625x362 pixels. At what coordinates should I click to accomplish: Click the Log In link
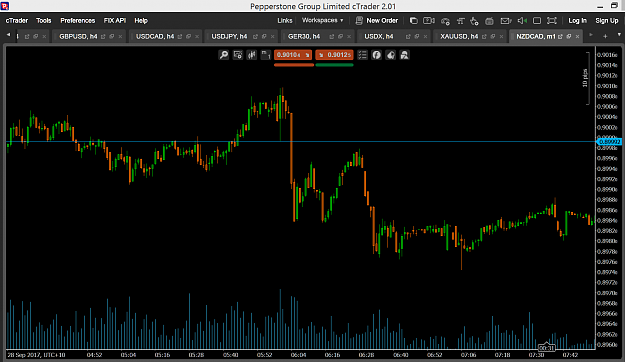[x=577, y=20]
